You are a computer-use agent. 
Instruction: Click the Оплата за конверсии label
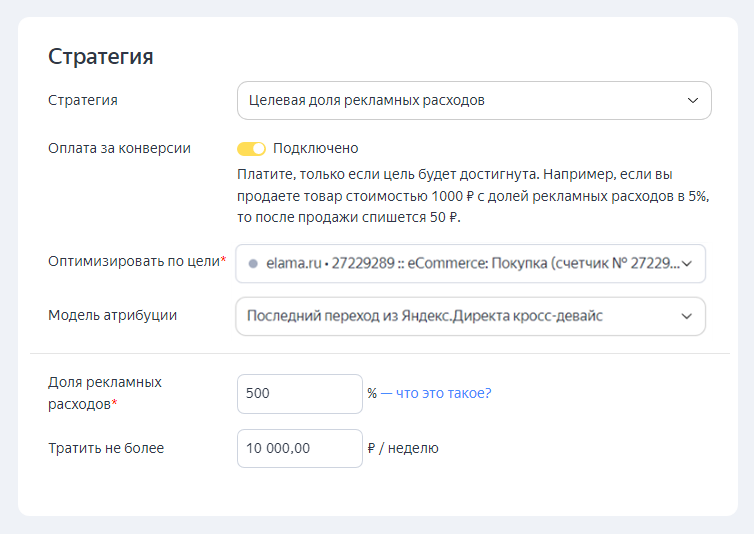coord(119,148)
